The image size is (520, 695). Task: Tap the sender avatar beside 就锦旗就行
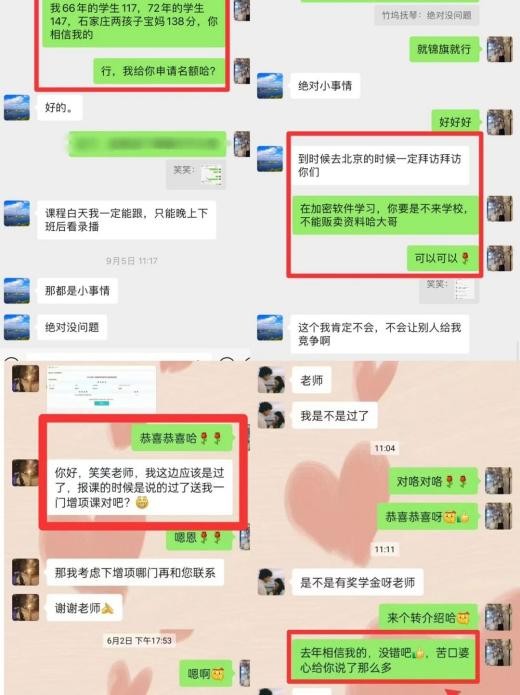pyautogui.click(x=500, y=49)
